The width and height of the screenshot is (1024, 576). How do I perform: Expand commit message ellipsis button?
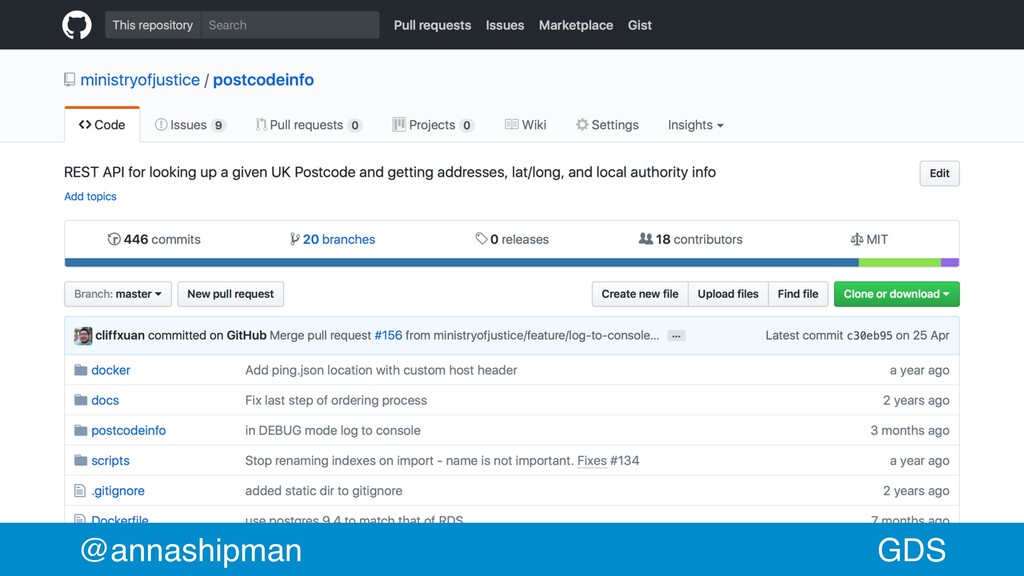click(x=676, y=336)
